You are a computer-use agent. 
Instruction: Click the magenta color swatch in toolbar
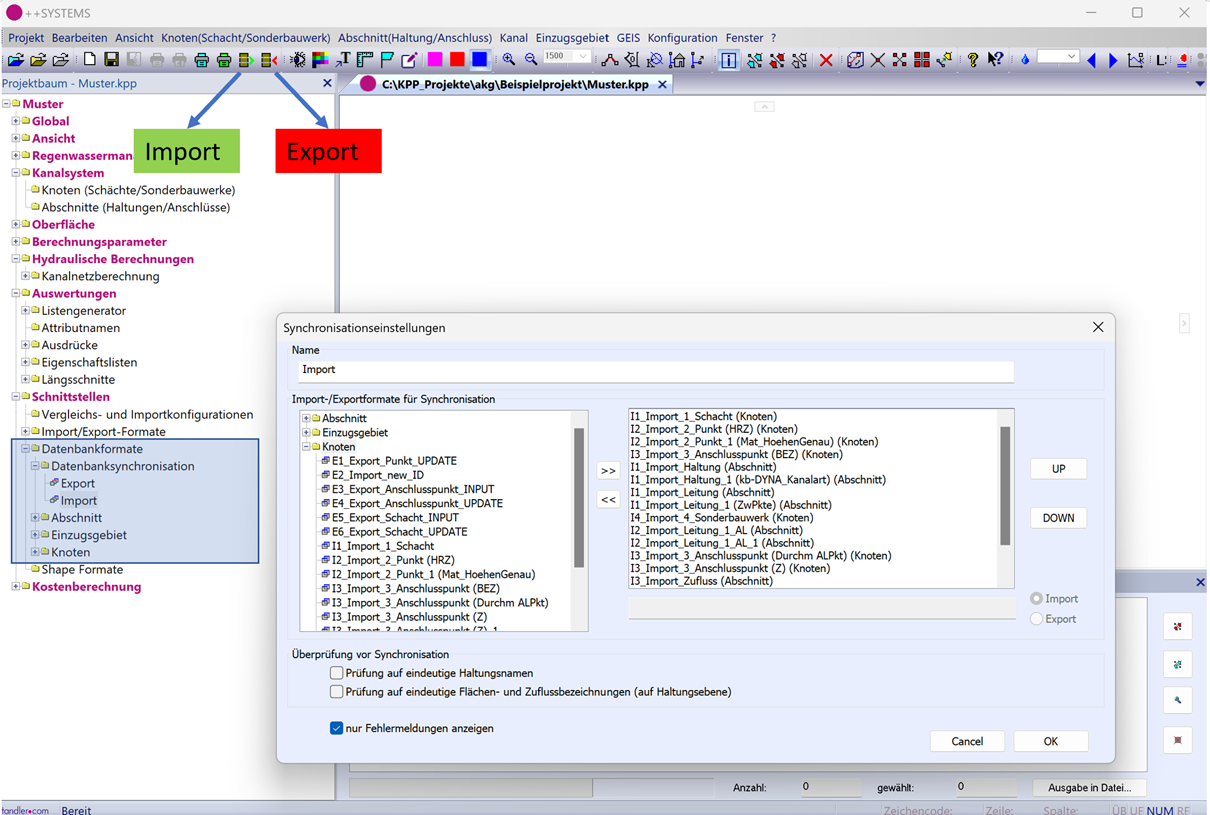click(x=435, y=61)
